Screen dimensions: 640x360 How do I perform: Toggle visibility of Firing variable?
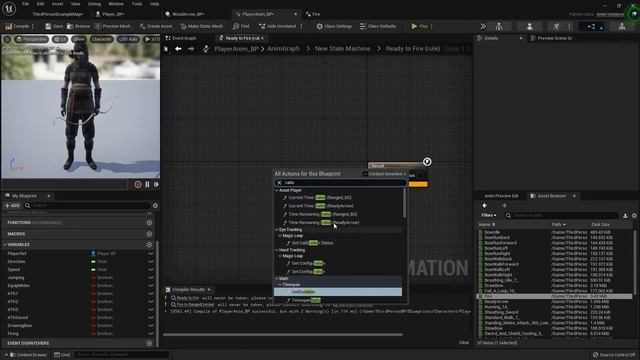click(151, 333)
